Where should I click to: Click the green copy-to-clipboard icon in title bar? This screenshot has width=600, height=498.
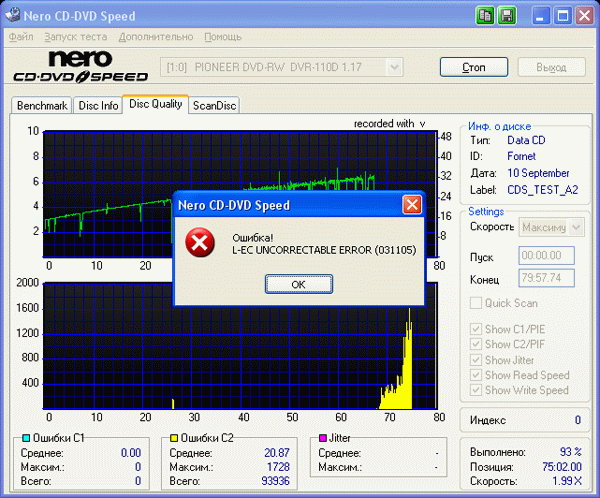tap(485, 16)
